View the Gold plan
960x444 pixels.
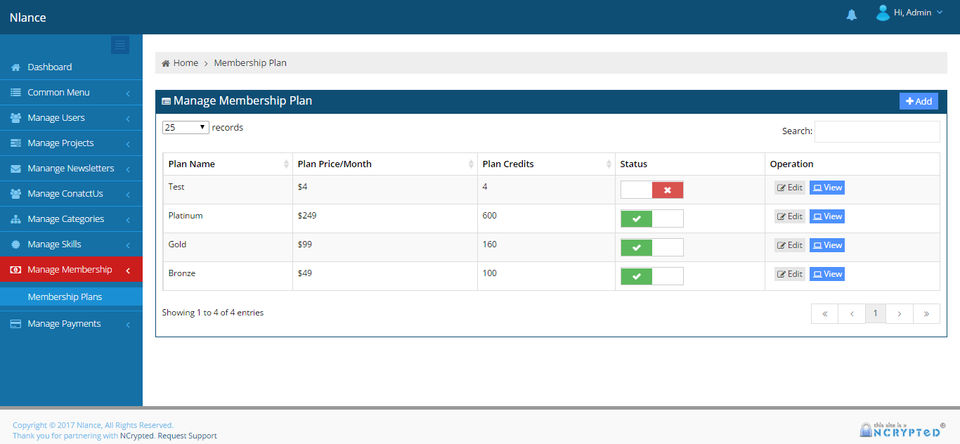pos(827,246)
